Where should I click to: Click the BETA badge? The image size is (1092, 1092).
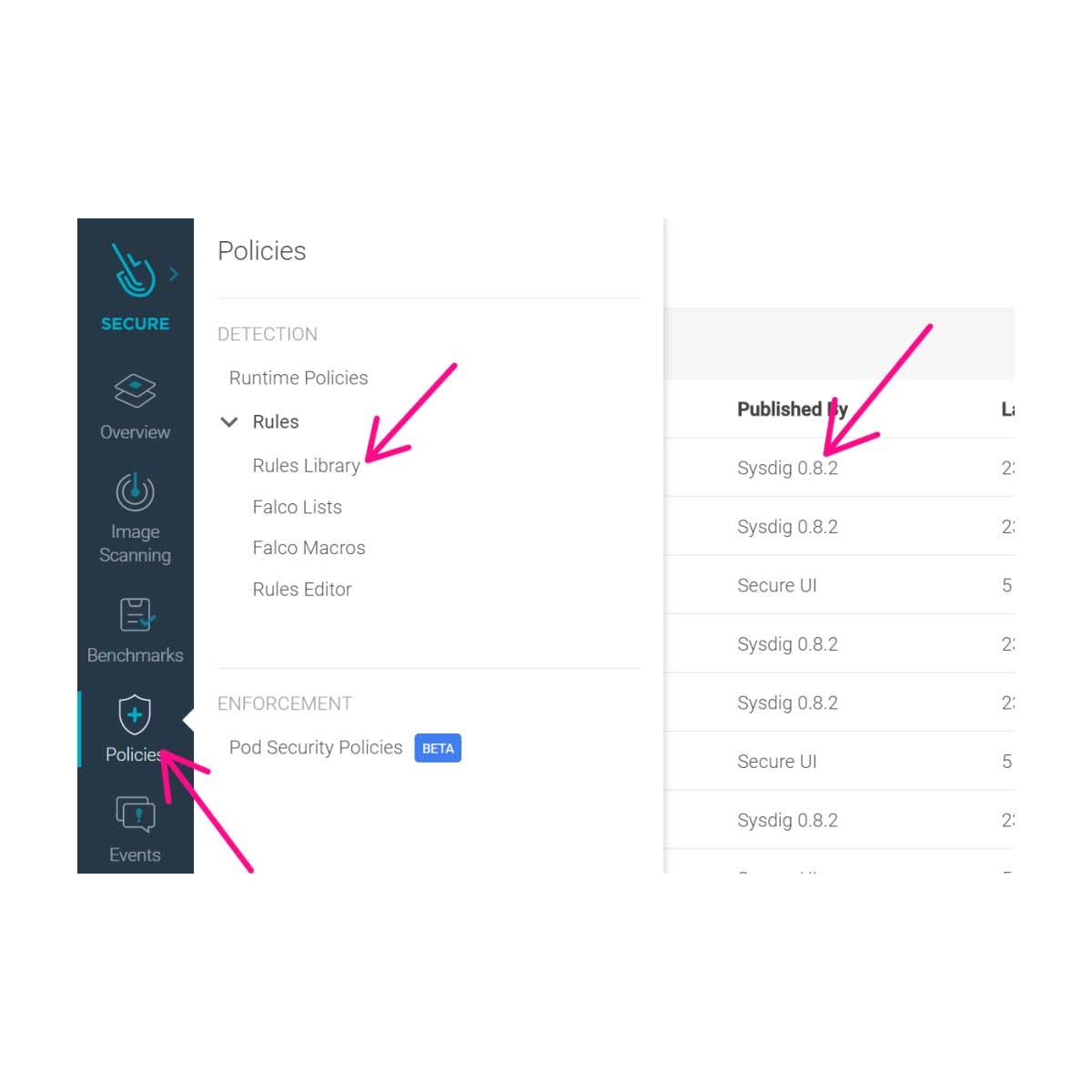tap(438, 748)
